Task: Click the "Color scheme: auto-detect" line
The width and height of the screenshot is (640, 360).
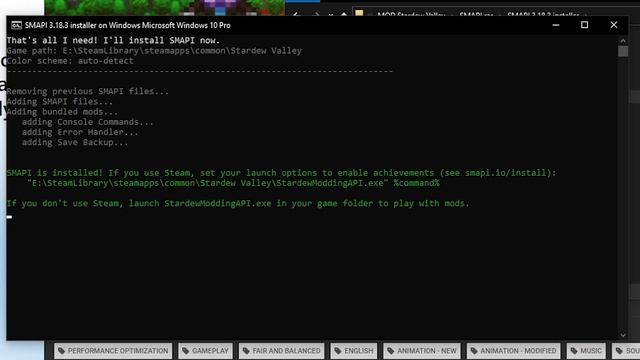Action: (70, 61)
